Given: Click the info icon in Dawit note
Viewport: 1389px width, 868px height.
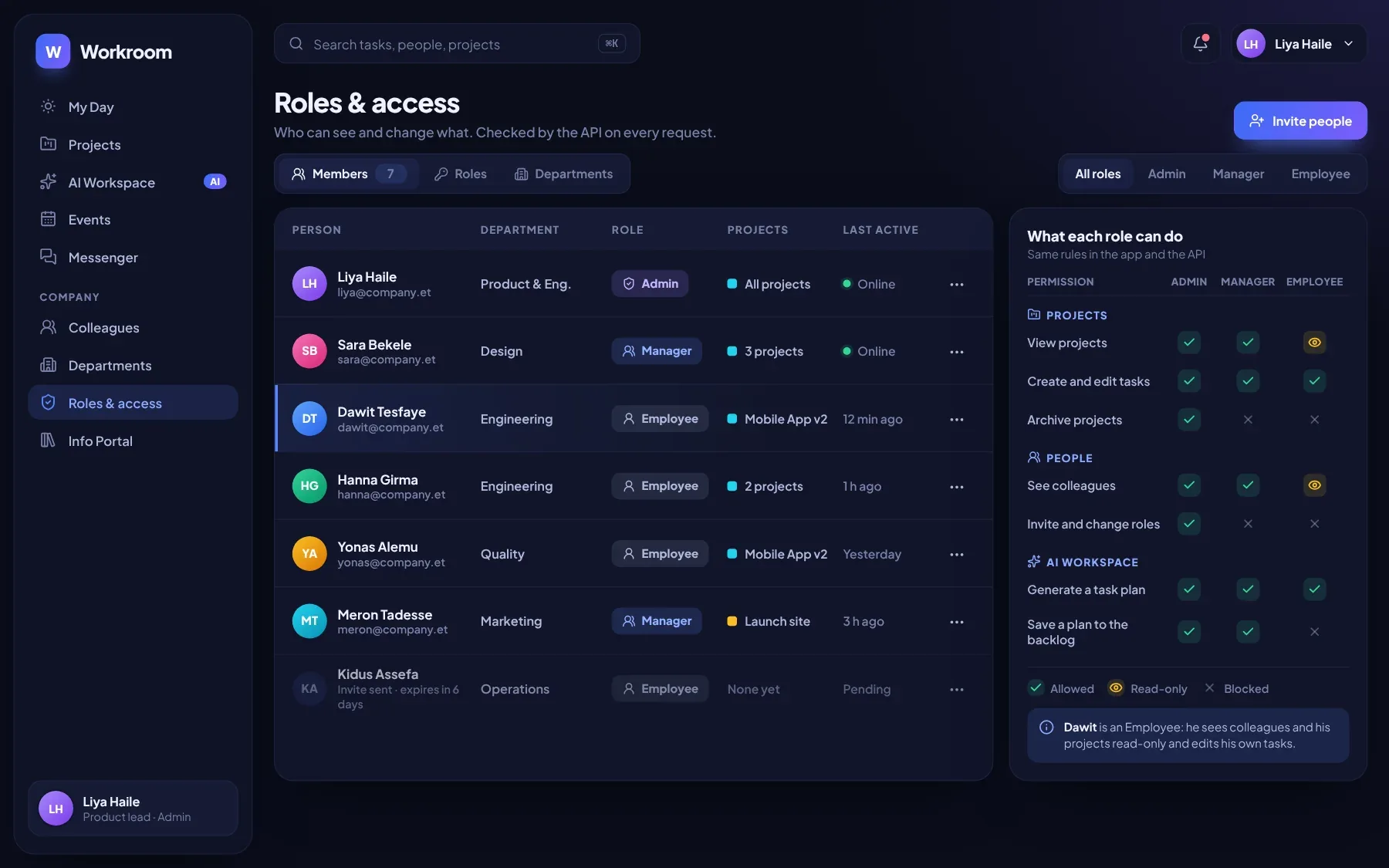Looking at the screenshot, I should [1046, 728].
